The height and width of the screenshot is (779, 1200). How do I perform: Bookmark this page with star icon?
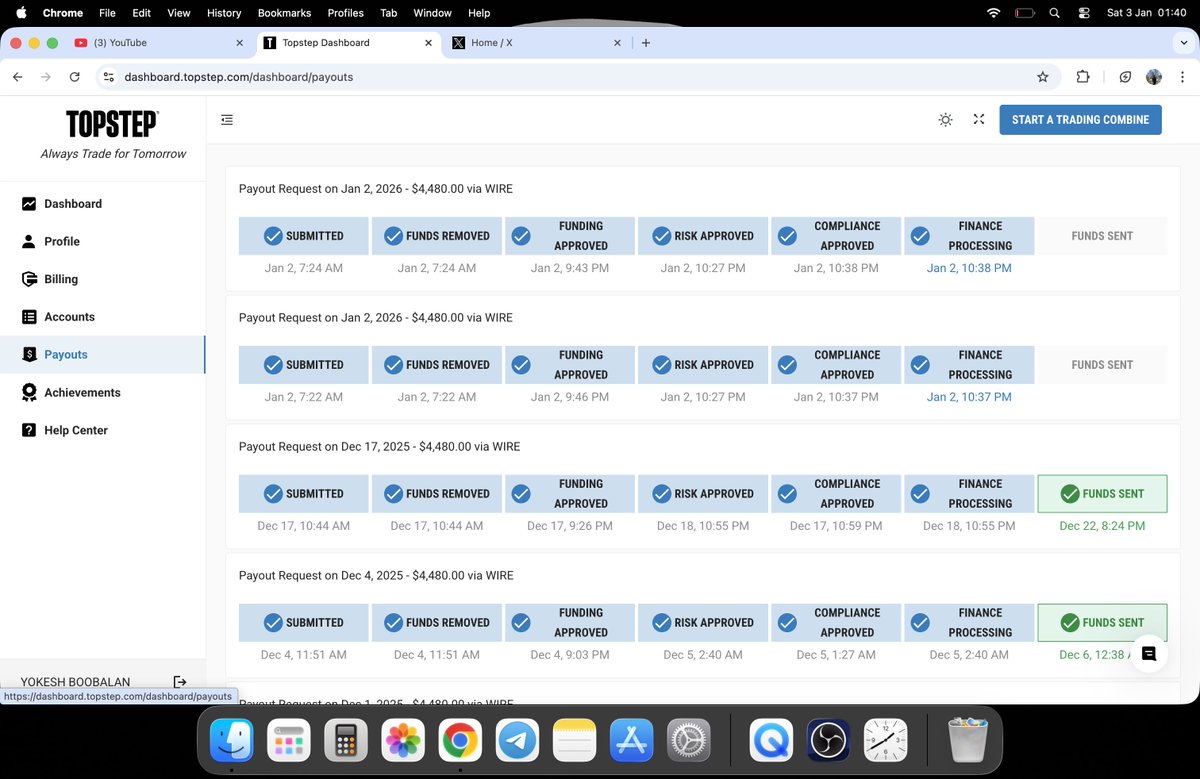[1043, 77]
